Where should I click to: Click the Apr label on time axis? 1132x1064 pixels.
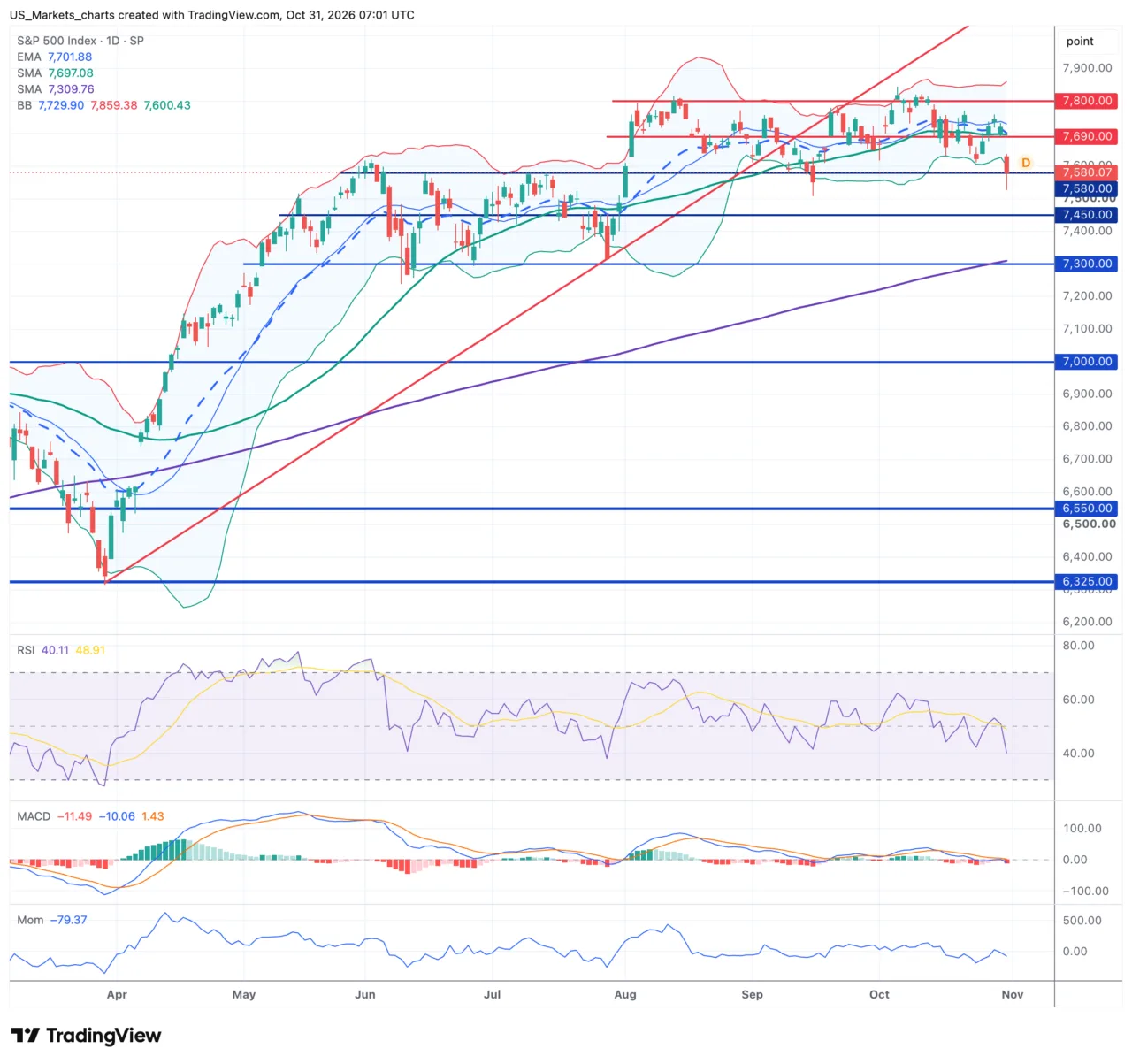[117, 995]
